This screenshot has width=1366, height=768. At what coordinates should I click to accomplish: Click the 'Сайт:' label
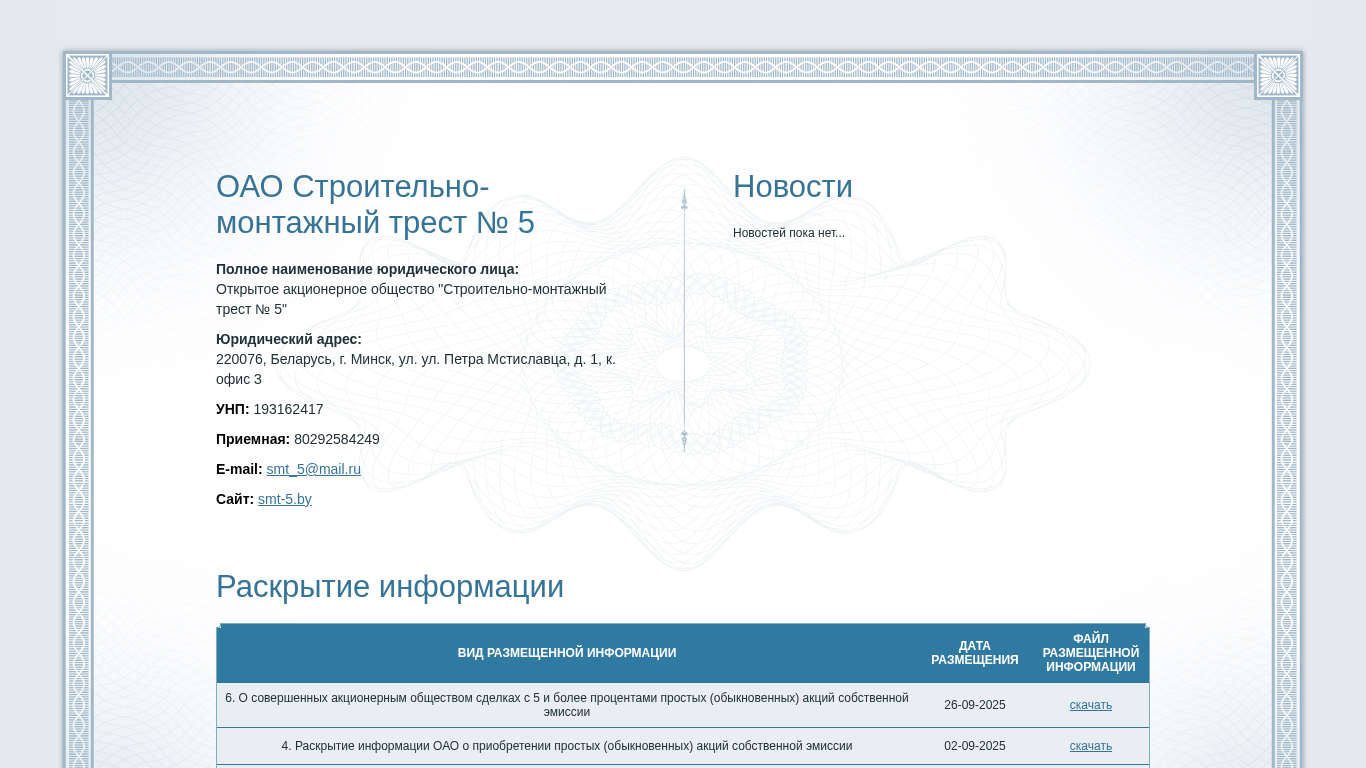[x=235, y=499]
